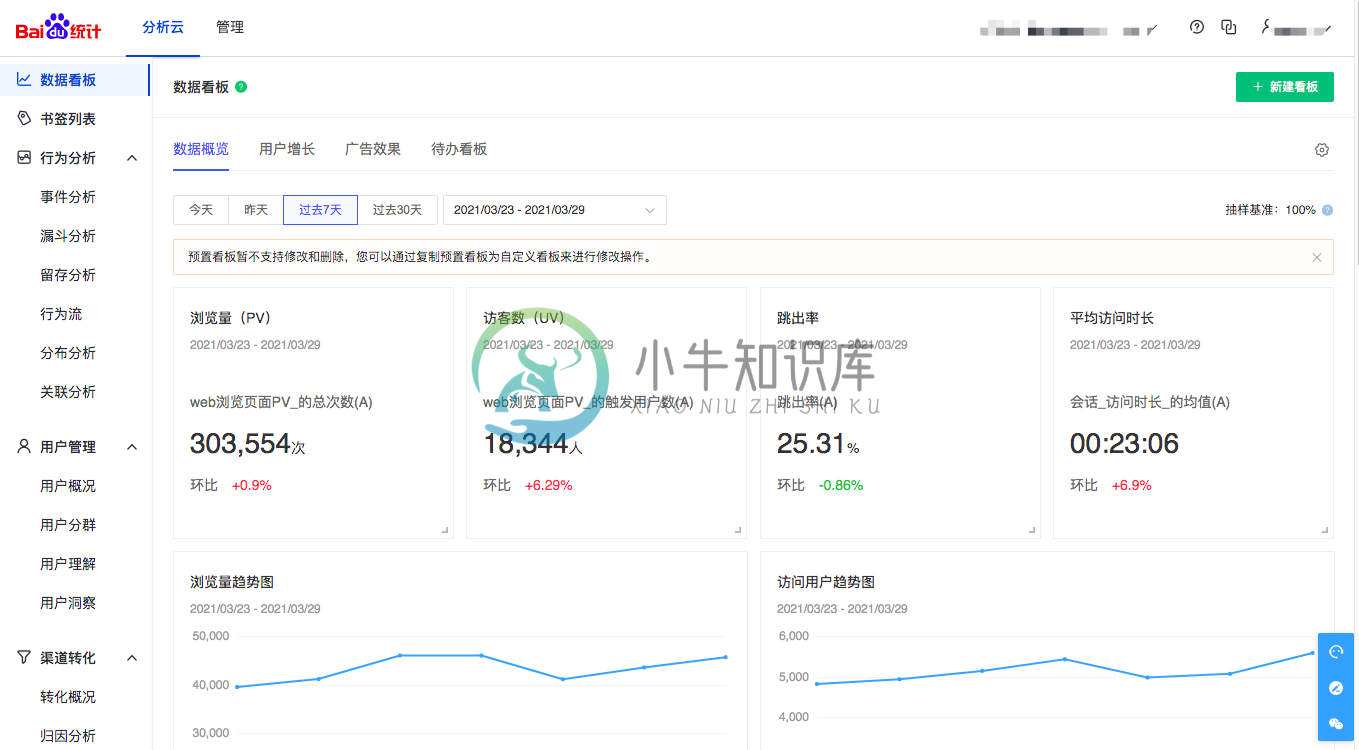The height and width of the screenshot is (750, 1359).
Task: Click the 00:23:06 average duration value
Action: click(x=1125, y=443)
